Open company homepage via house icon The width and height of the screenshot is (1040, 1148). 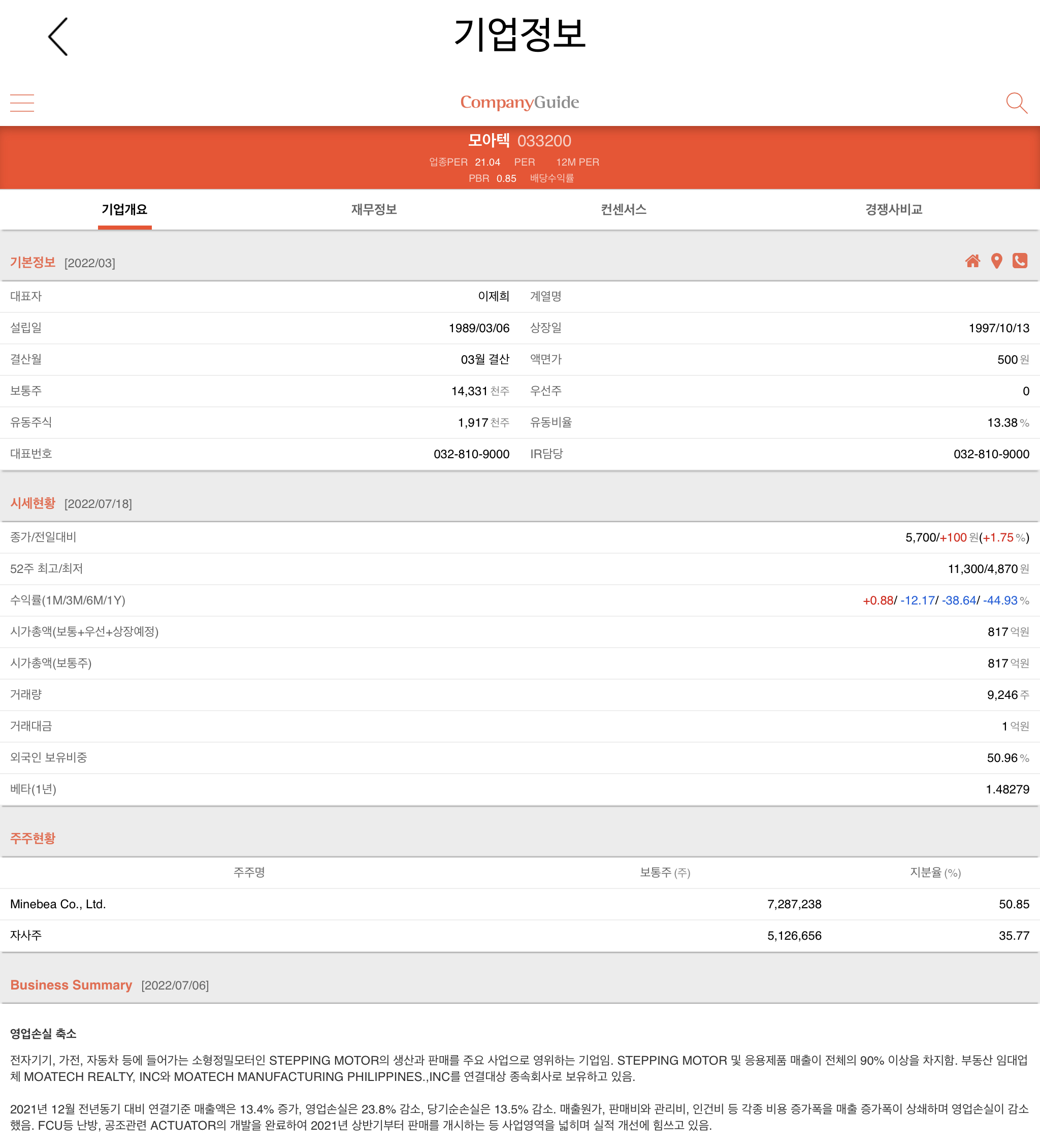pyautogui.click(x=972, y=261)
